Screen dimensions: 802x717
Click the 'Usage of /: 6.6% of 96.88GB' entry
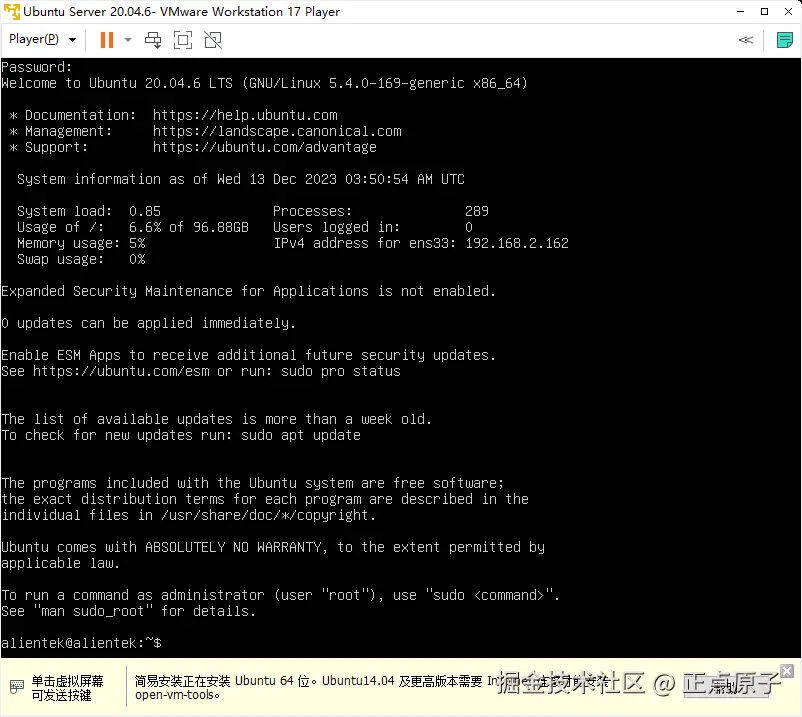pyautogui.click(x=133, y=227)
